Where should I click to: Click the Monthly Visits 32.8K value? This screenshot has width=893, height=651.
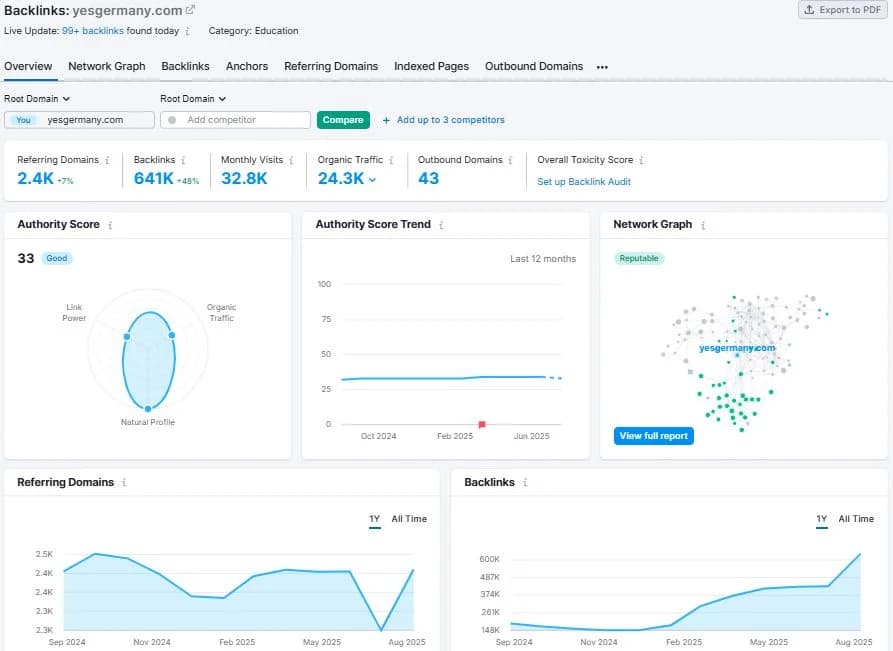[x=244, y=178]
